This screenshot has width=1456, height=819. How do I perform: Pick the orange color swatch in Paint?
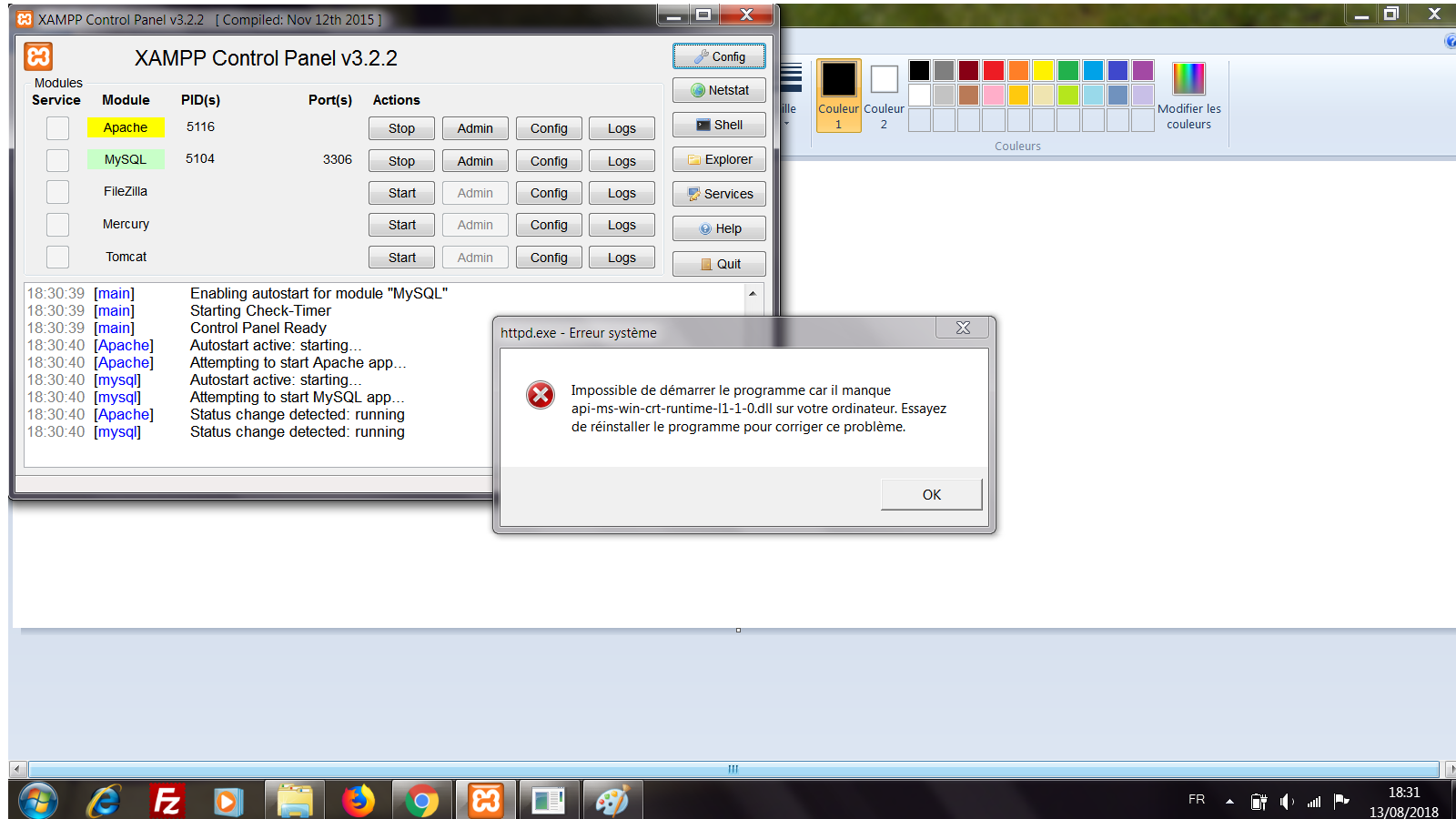click(x=1018, y=70)
